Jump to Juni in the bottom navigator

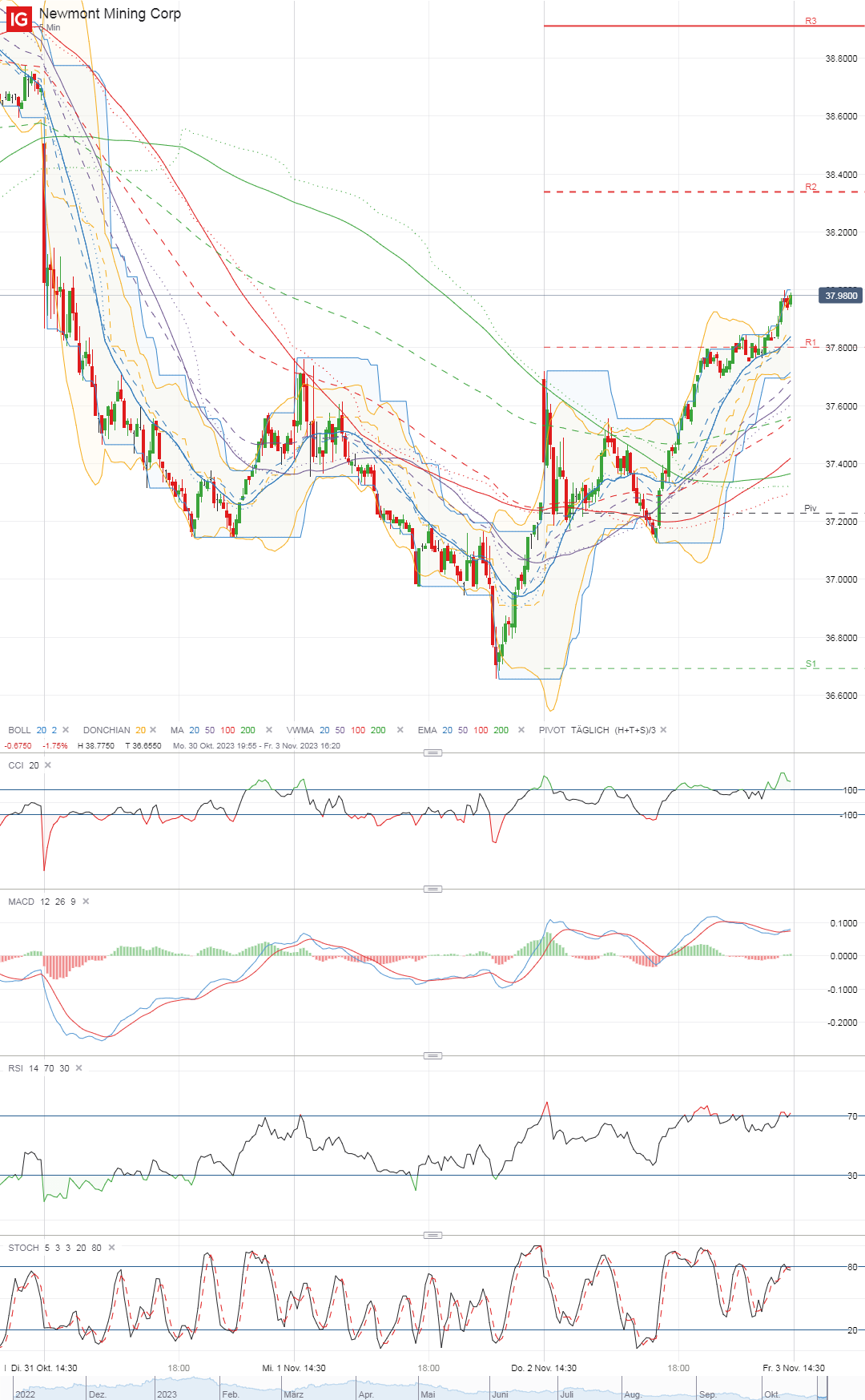500,1394
